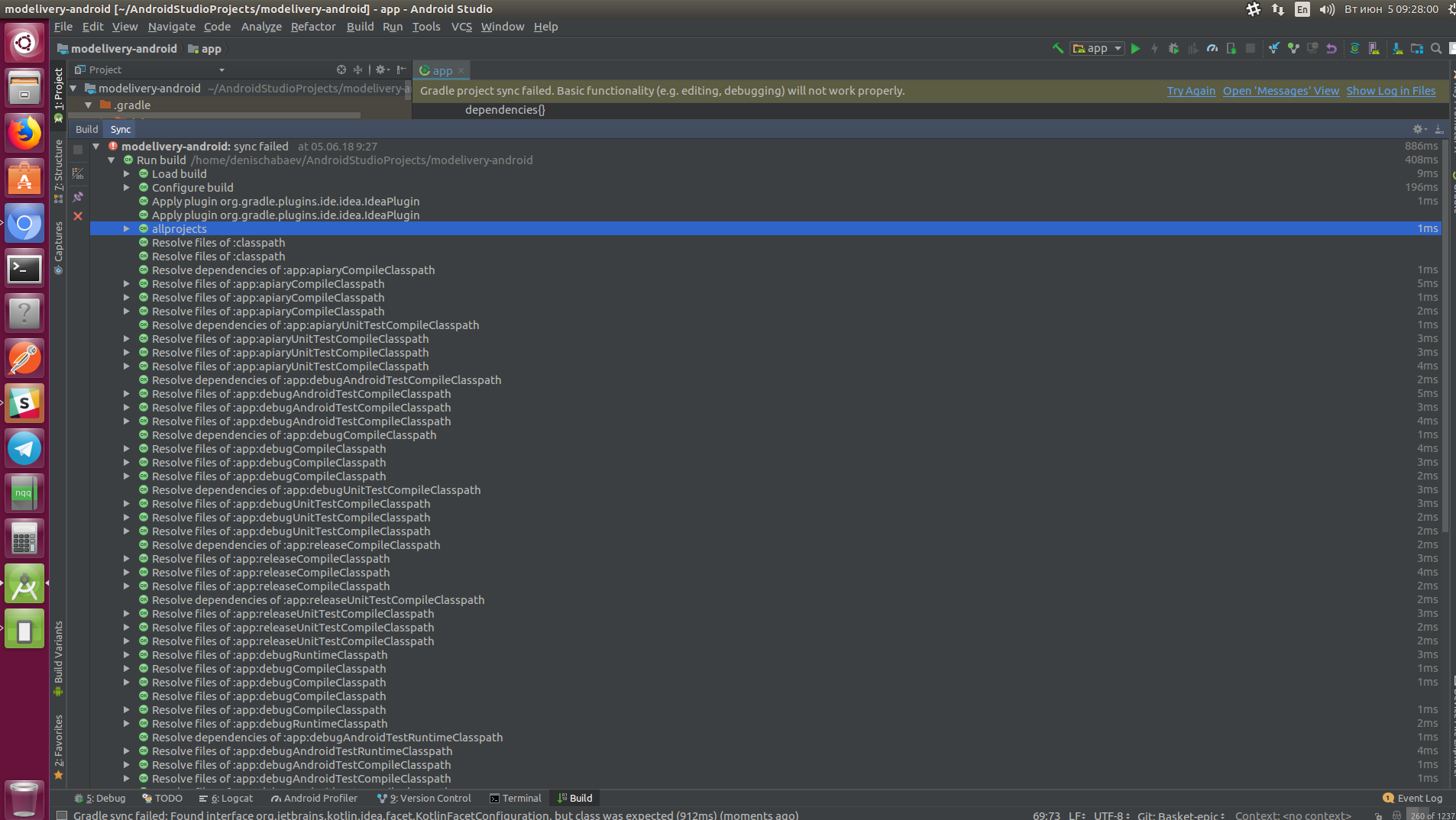Viewport: 1456px width, 820px height.
Task: Click the Make Project hammer icon
Action: (1057, 48)
